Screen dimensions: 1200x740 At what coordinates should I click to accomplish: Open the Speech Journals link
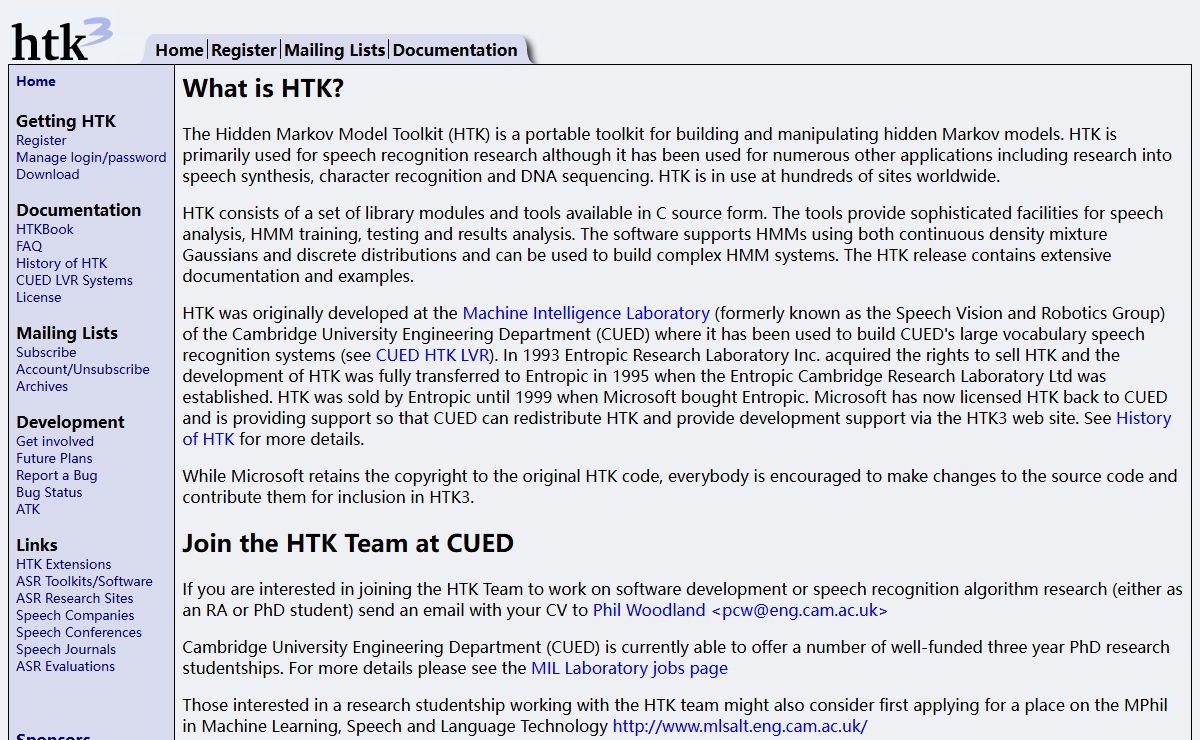66,649
